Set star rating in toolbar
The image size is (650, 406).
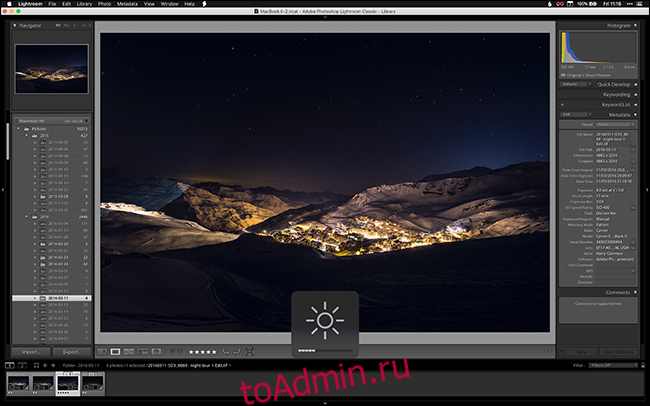203,351
